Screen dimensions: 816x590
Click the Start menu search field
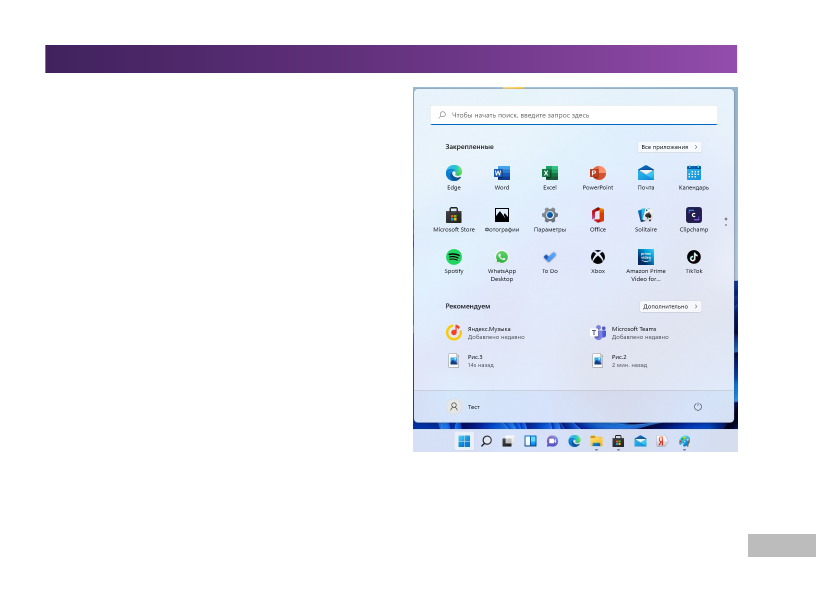tap(574, 115)
